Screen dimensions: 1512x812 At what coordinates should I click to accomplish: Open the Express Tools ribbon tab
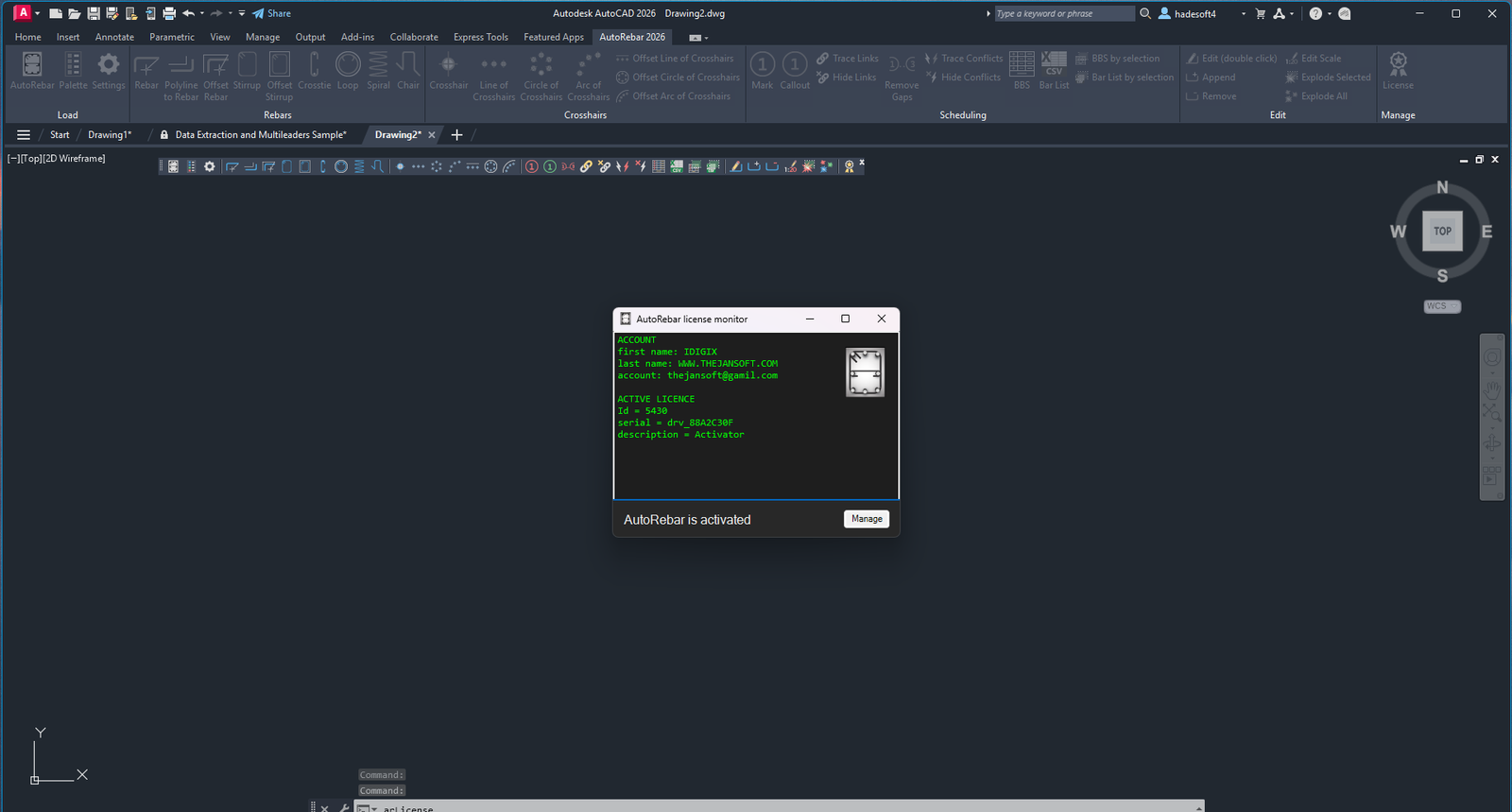click(481, 37)
